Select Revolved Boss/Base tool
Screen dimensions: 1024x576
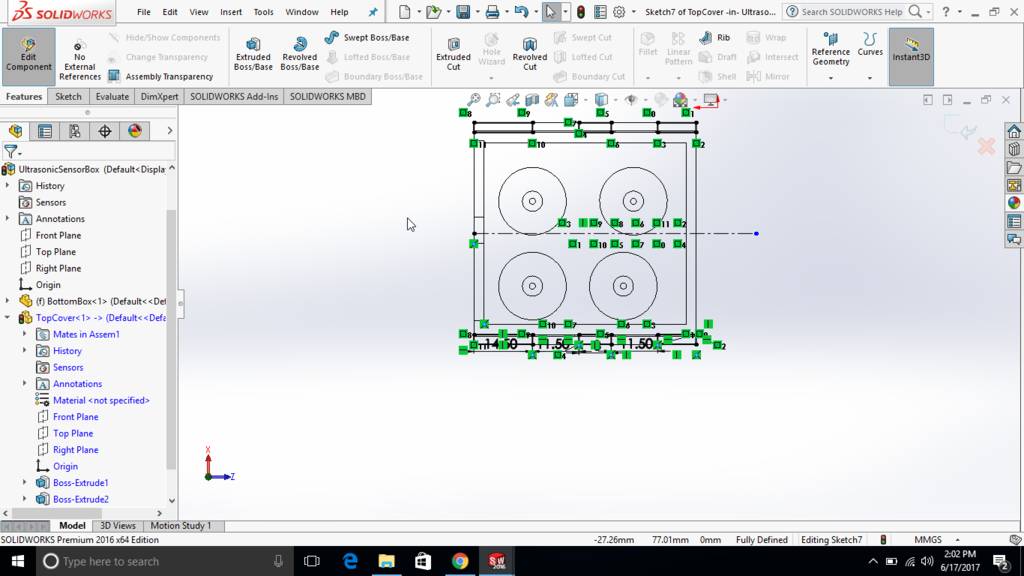pyautogui.click(x=300, y=55)
